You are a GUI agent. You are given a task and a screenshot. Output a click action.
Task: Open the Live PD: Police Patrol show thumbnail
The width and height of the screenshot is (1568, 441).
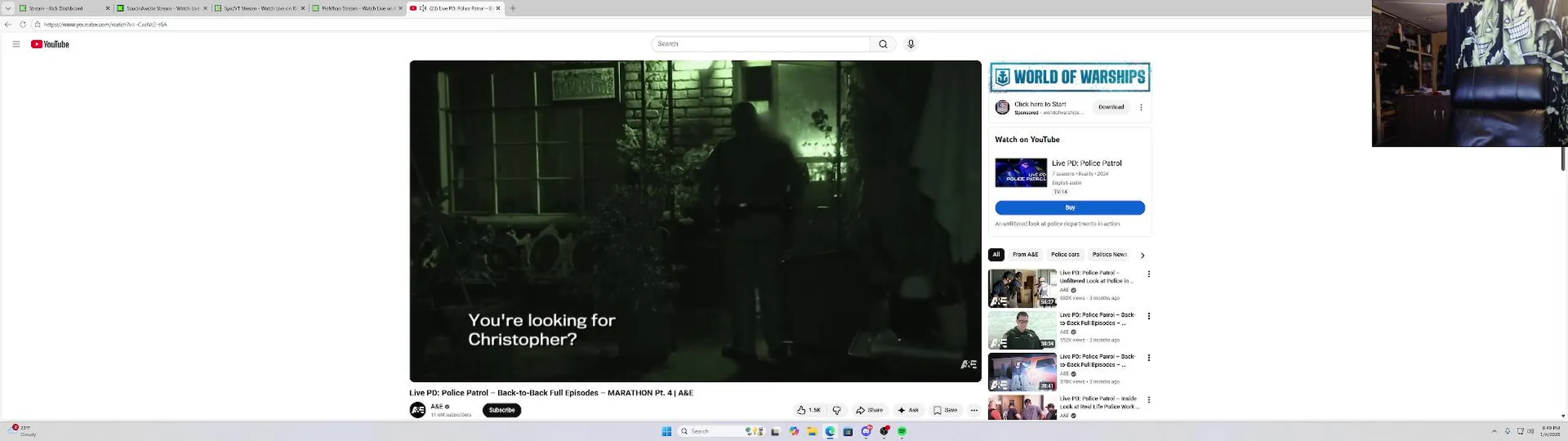(1021, 173)
